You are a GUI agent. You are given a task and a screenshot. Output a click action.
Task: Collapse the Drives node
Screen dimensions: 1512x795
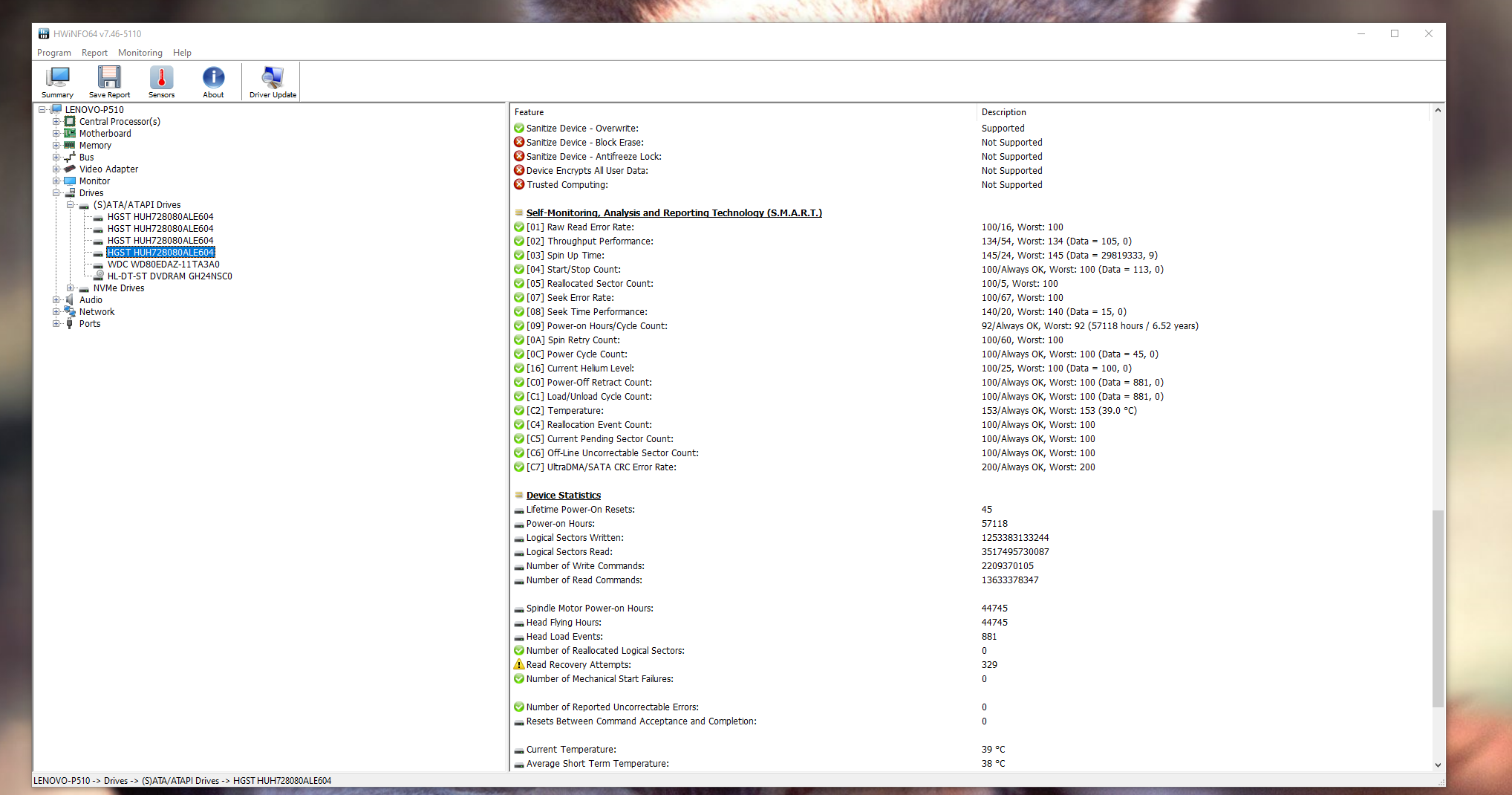pyautogui.click(x=56, y=192)
